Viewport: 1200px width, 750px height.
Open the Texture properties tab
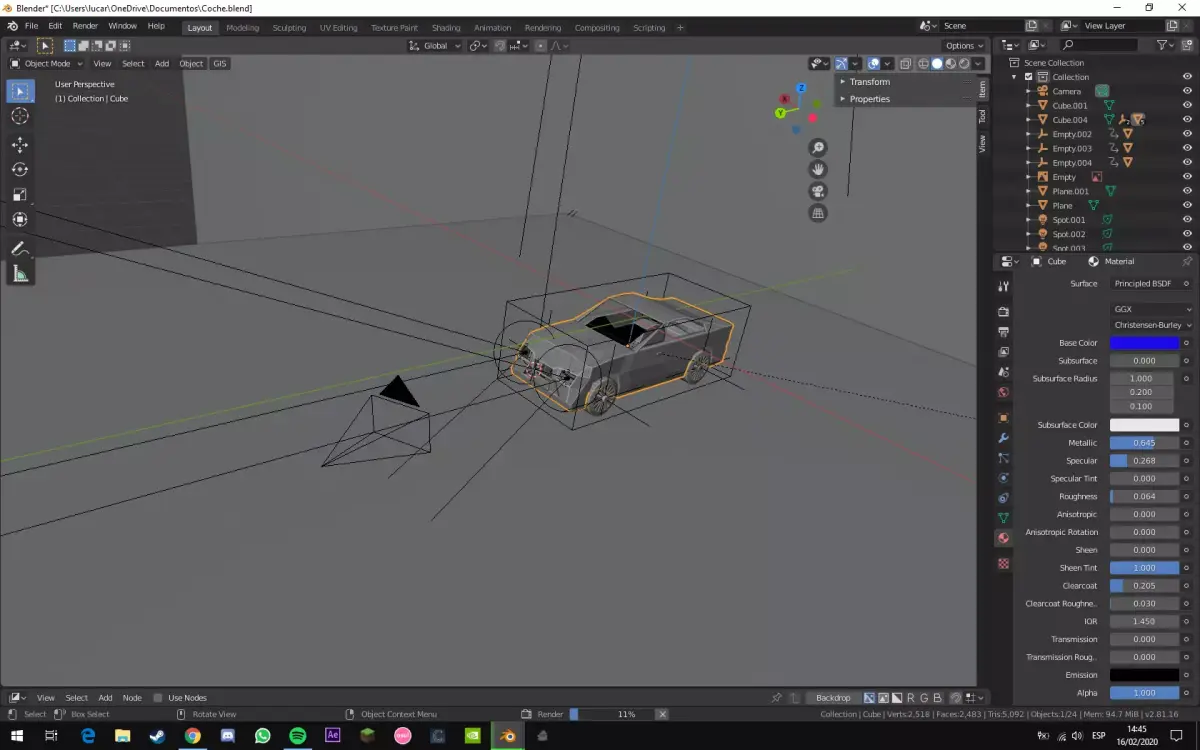(x=1004, y=564)
